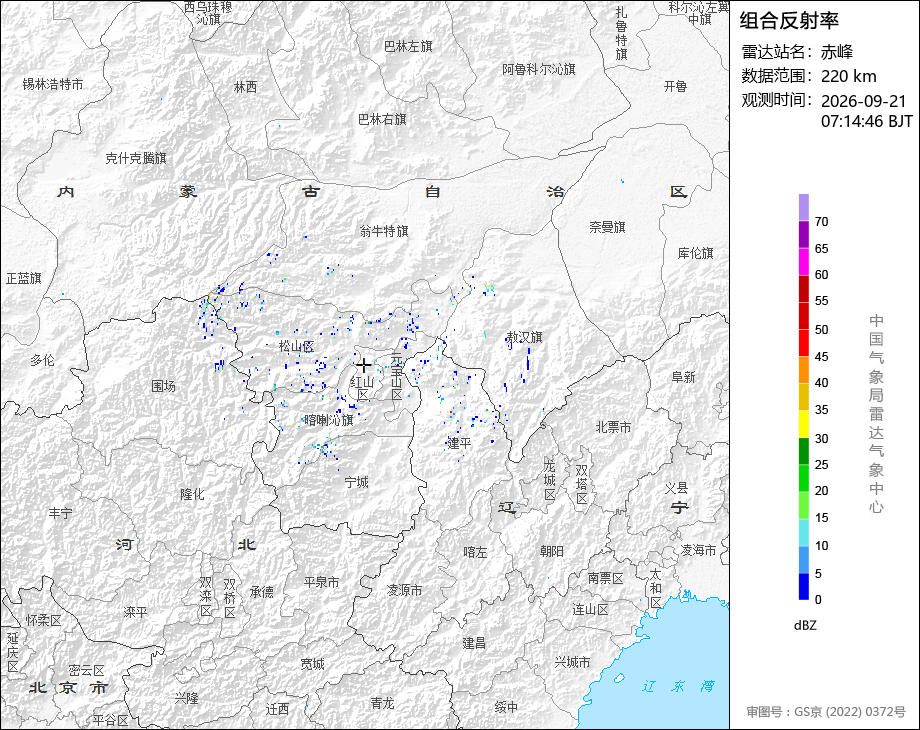Screen dimensions: 920x730
Task: Click the '朝阳' map label
Action: (552, 551)
